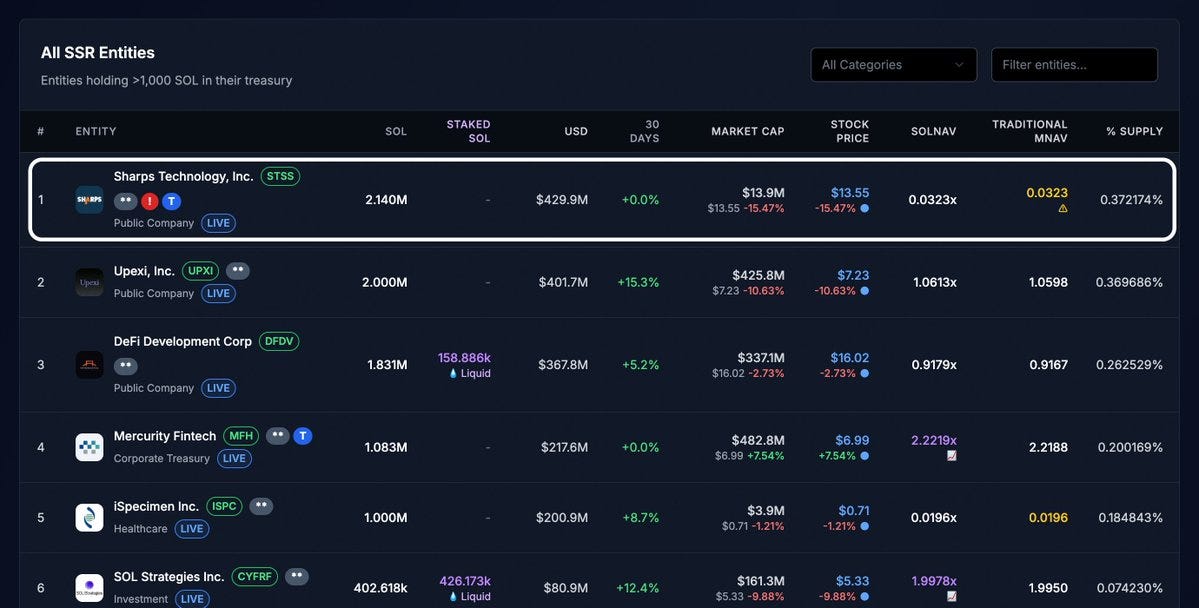This screenshot has height=608, width=1199.
Task: Open the SOL Strategies Inc. entity name
Action: coord(169,577)
